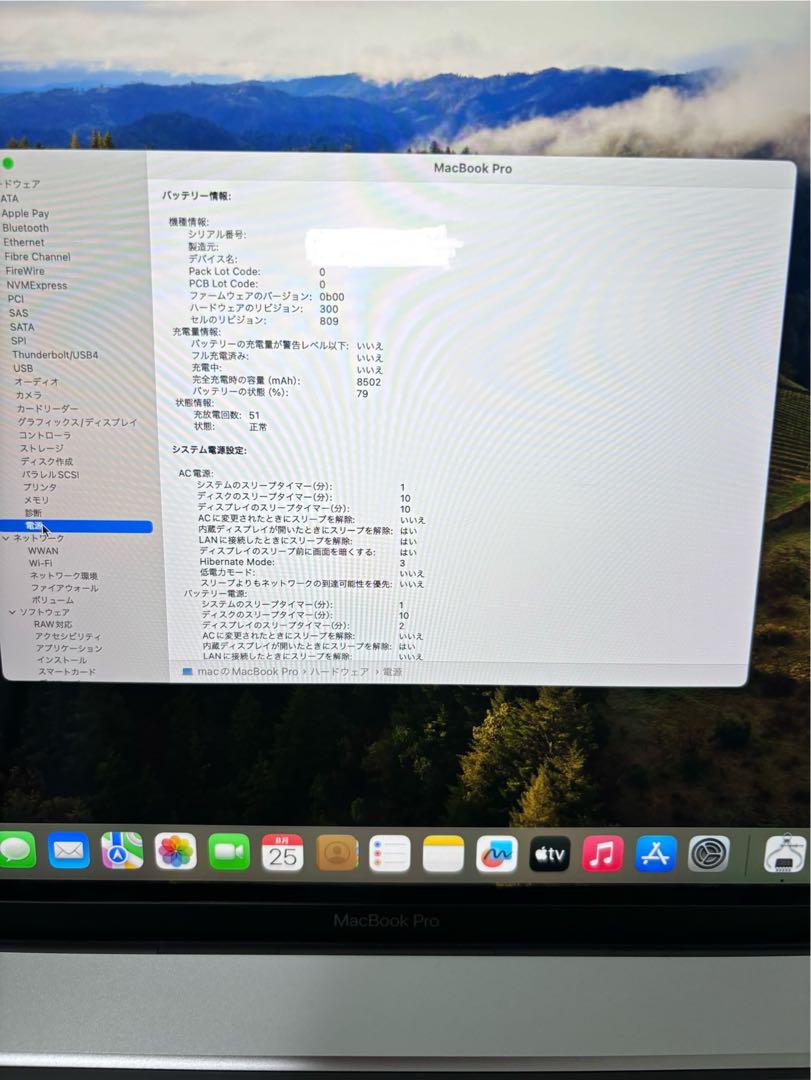Screen dimensions: 811x1080
Task: Click the Hibernate Mode value 3
Action: (402, 563)
